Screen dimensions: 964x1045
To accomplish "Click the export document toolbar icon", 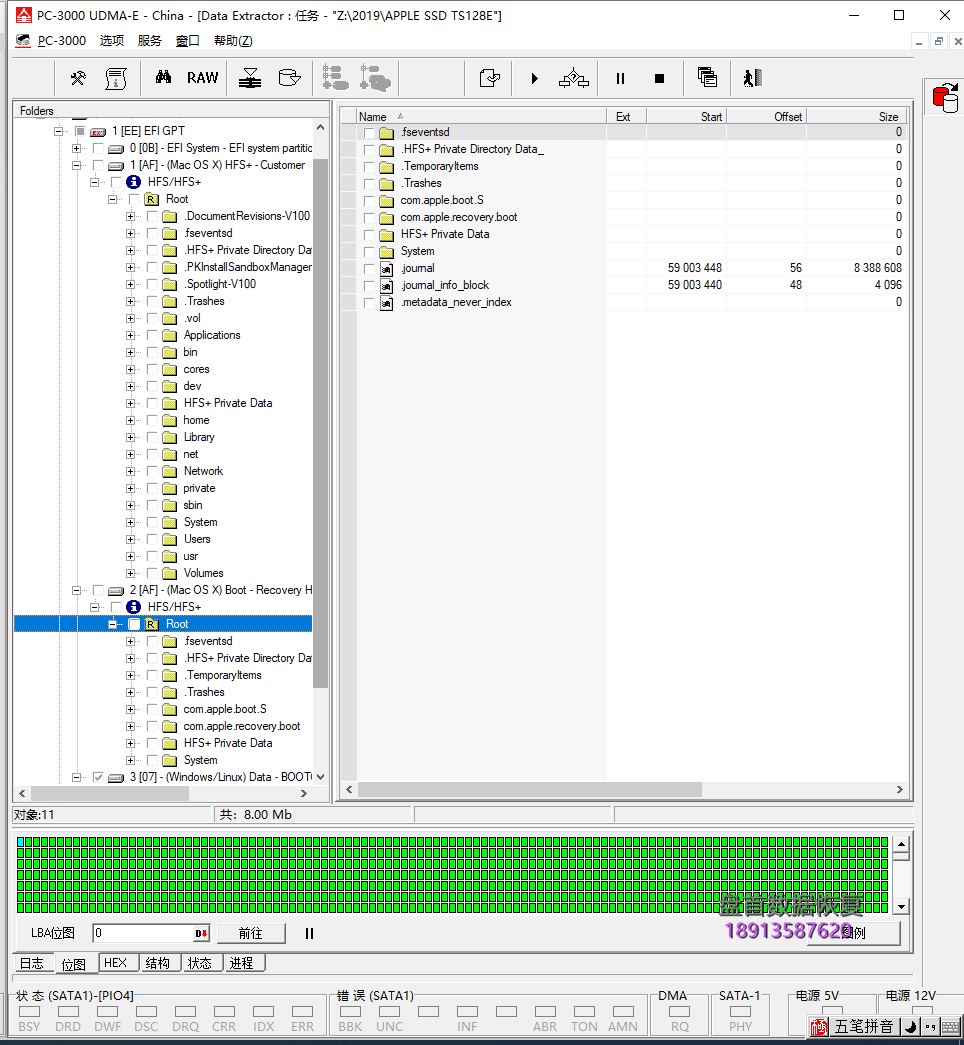I will pos(489,78).
